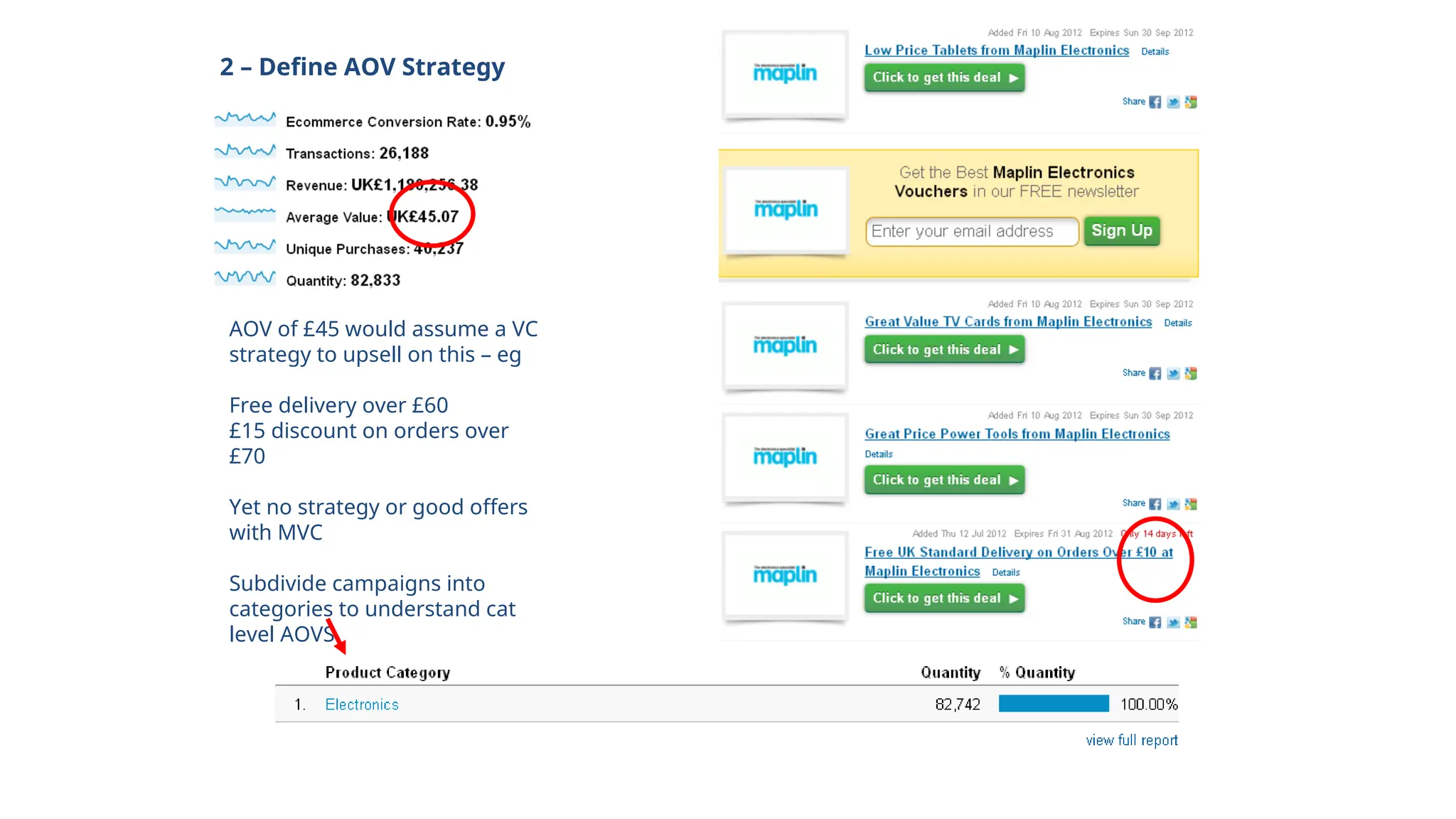Share TV Cards deal on Google
Screen dimensions: 1456x819
point(1191,374)
